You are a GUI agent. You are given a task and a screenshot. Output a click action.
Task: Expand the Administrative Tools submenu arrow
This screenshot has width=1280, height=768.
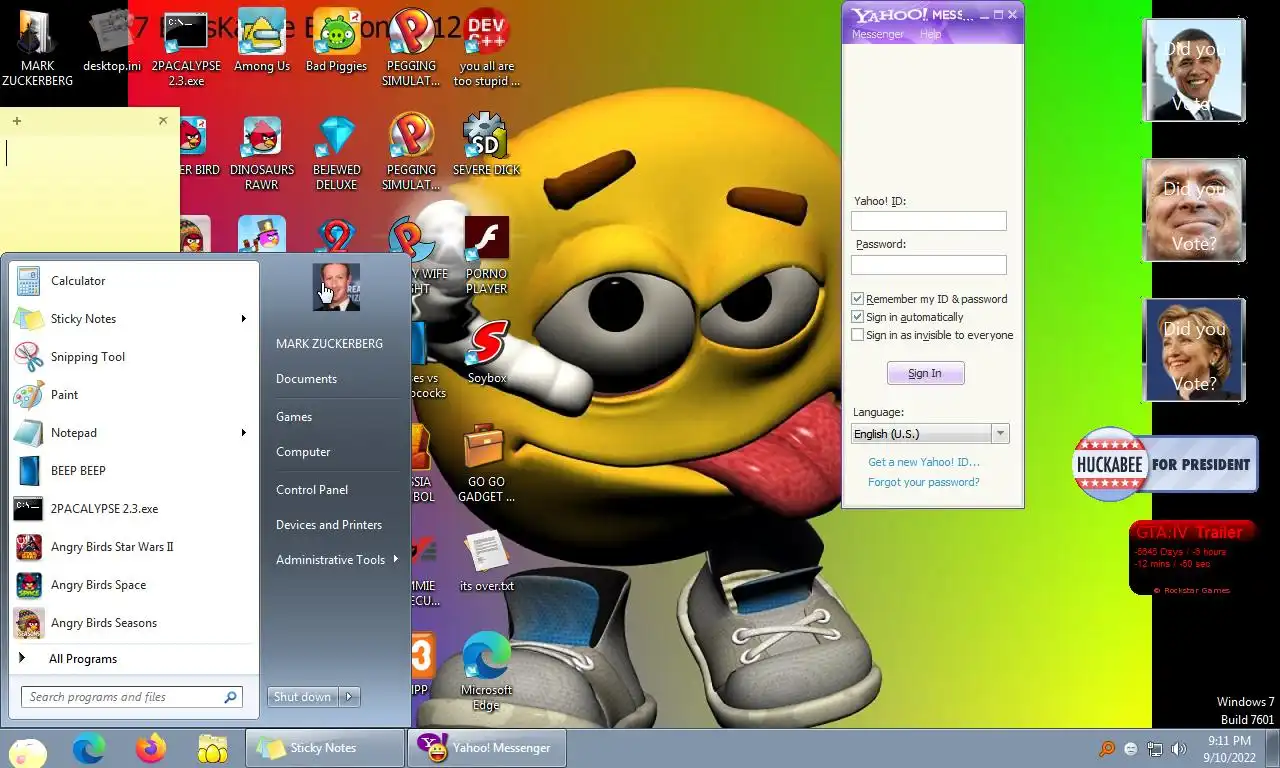click(x=396, y=559)
